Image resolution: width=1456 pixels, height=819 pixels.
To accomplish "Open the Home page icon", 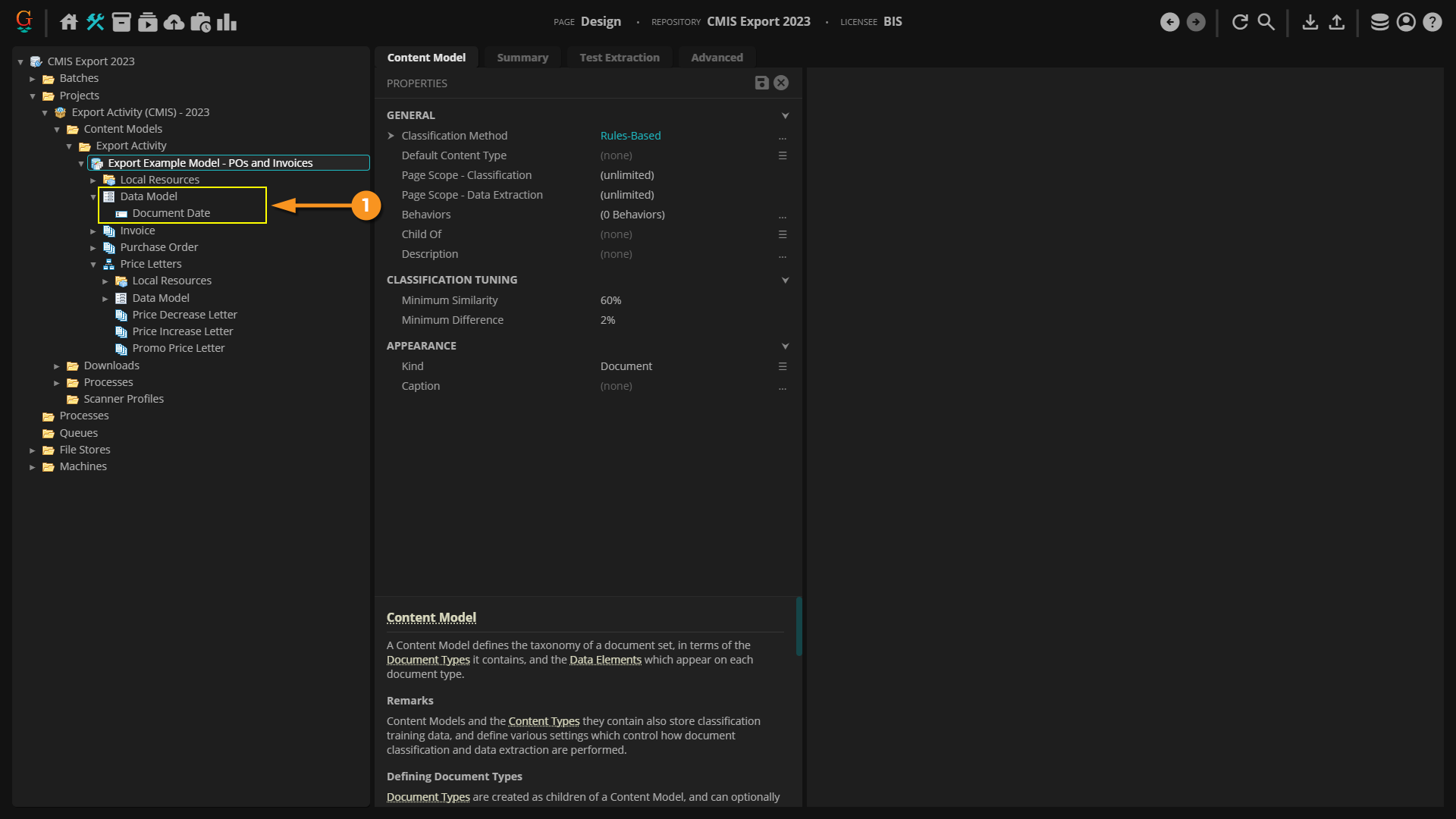I will (x=69, y=22).
